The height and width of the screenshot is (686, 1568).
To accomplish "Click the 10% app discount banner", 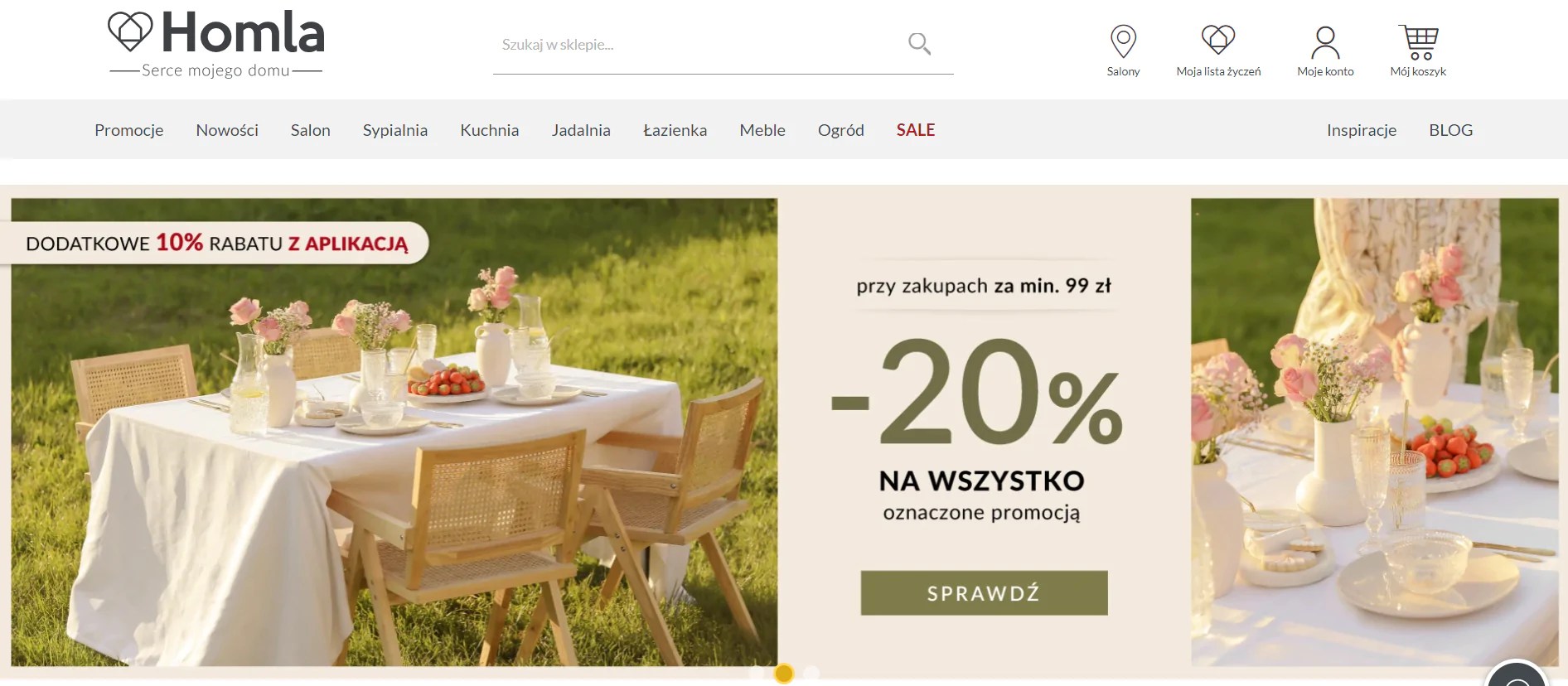I will pos(215,243).
